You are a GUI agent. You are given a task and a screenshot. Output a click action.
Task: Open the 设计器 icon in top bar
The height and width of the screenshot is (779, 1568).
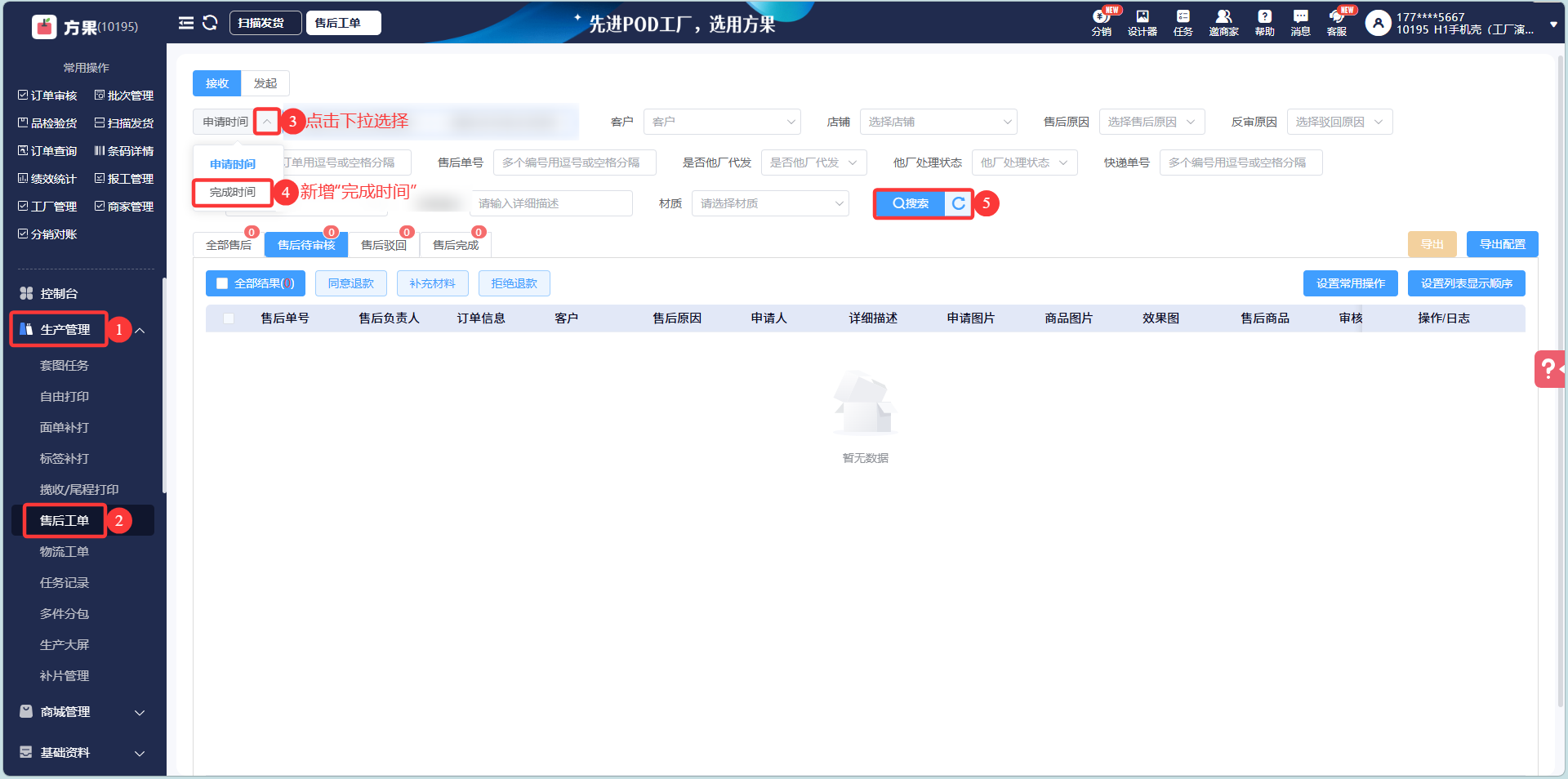(1142, 22)
